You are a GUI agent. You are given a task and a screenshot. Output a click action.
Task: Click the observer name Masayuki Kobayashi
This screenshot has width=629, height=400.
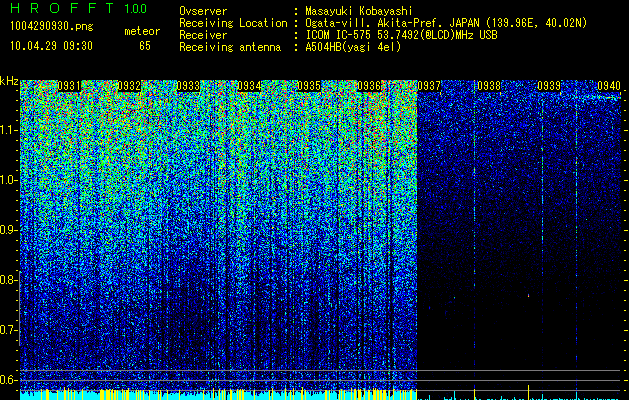359,11
